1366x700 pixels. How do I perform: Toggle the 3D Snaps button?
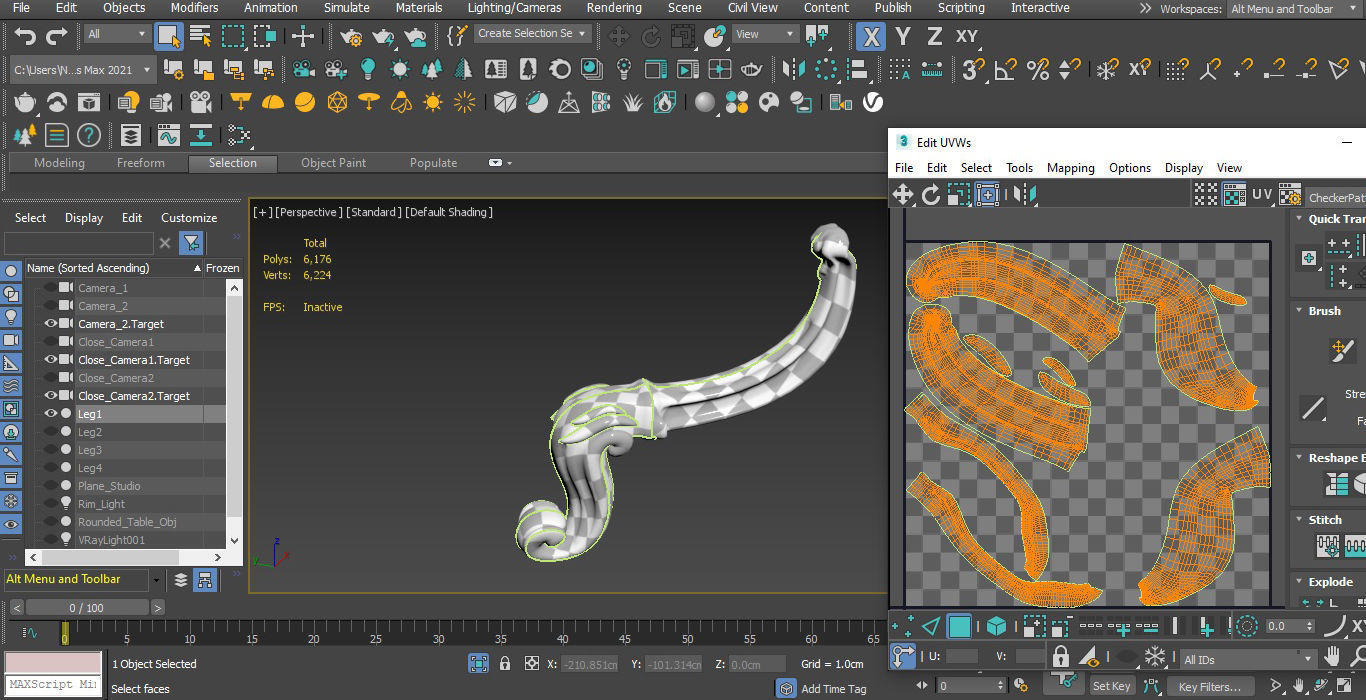pos(973,69)
